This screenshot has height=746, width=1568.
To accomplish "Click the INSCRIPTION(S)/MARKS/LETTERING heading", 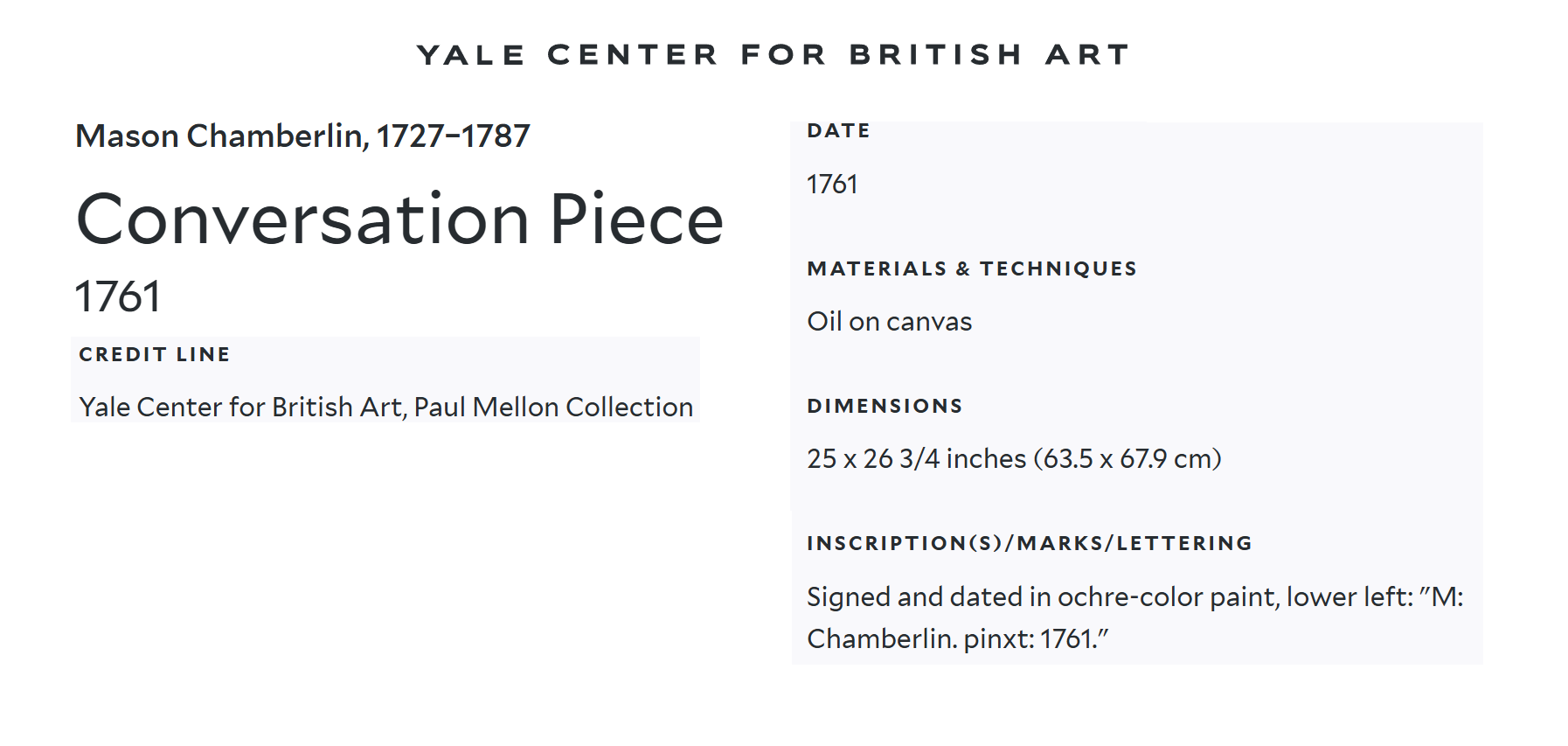I will coord(1030,544).
